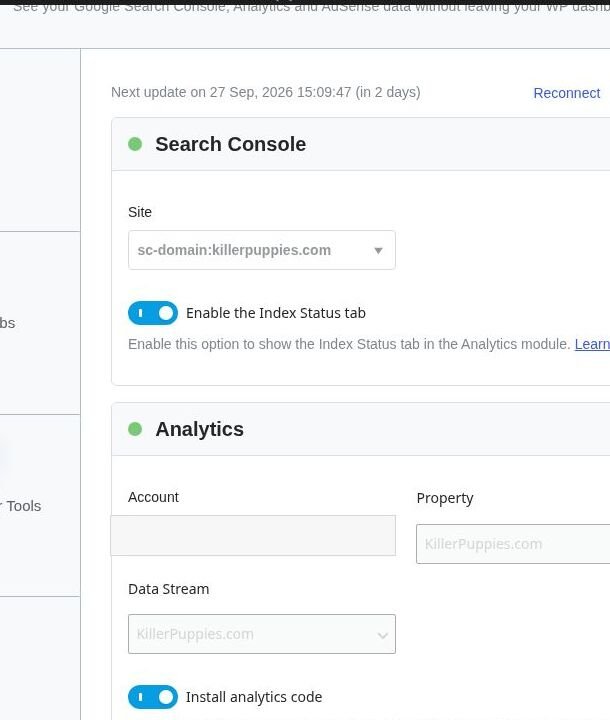The width and height of the screenshot is (610, 720).
Task: Click the Site field label
Action: [140, 212]
